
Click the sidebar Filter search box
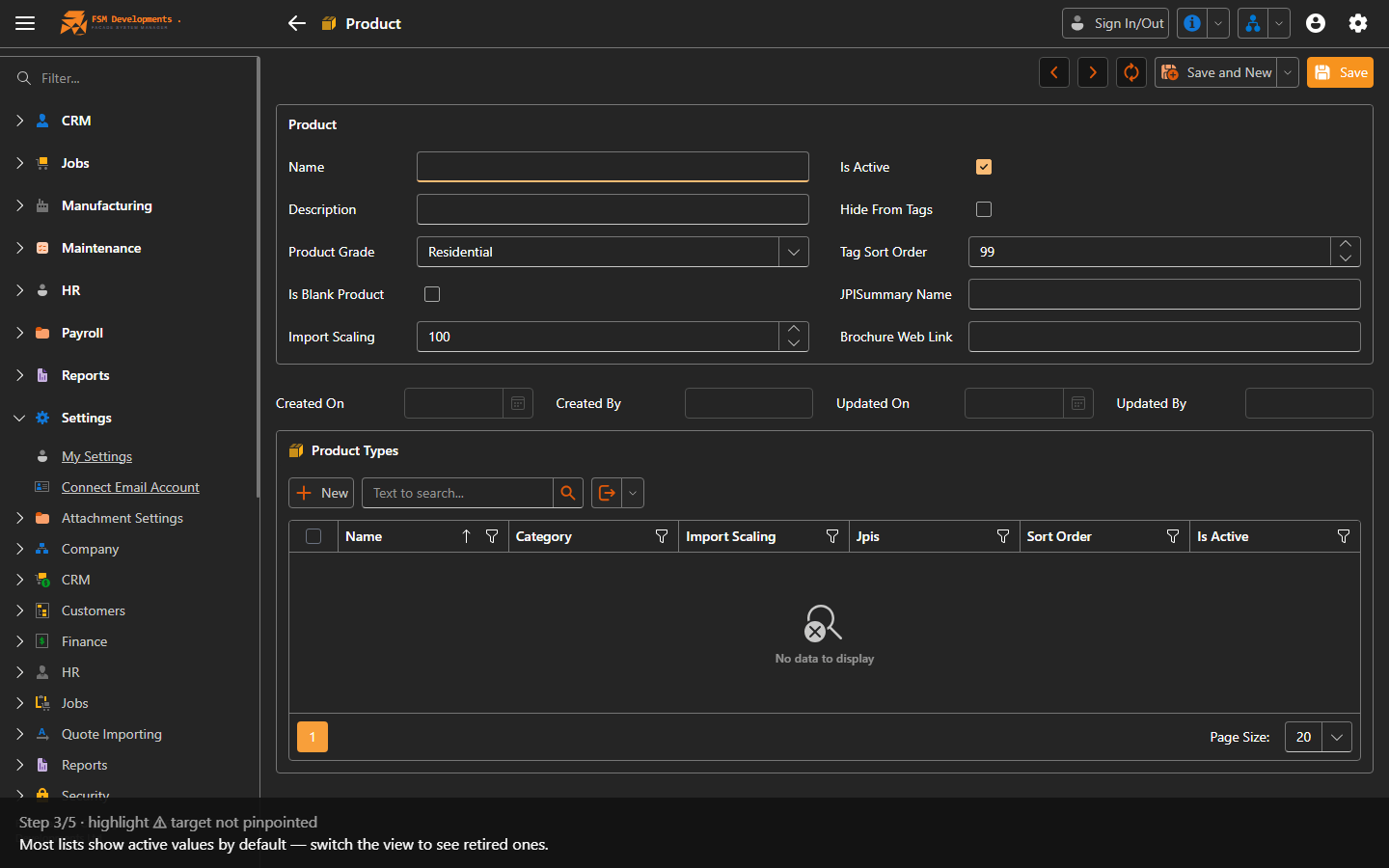[129, 78]
